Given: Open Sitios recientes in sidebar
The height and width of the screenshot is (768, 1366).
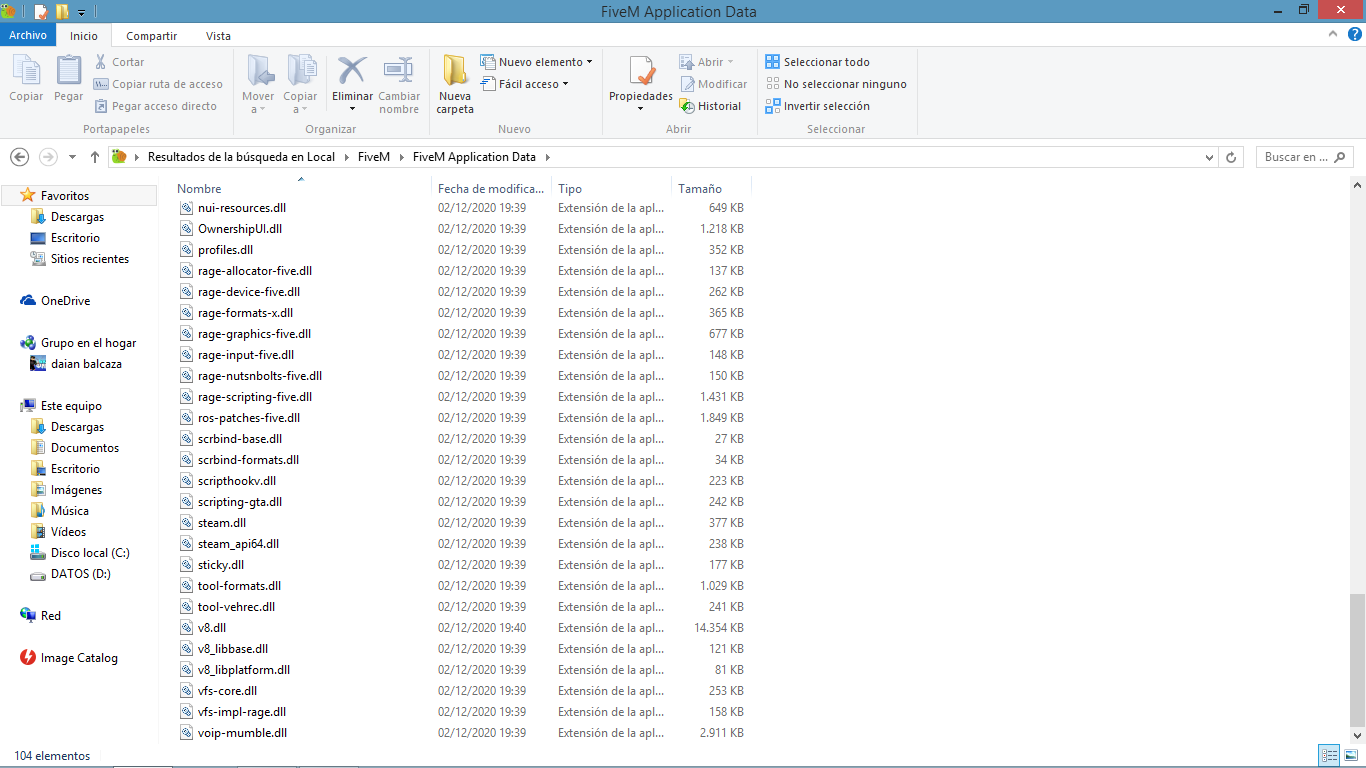Looking at the screenshot, I should pyautogui.click(x=90, y=259).
